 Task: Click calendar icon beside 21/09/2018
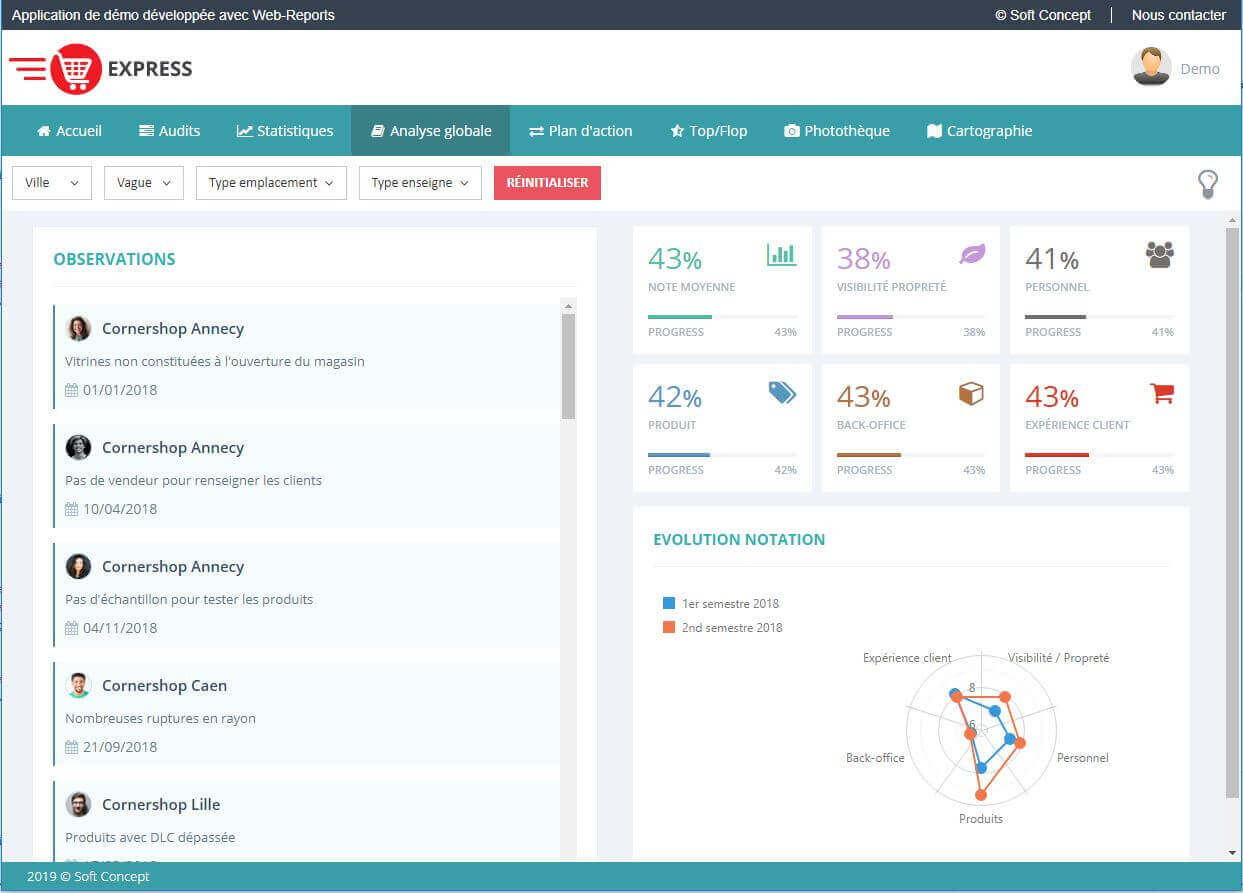pos(71,747)
